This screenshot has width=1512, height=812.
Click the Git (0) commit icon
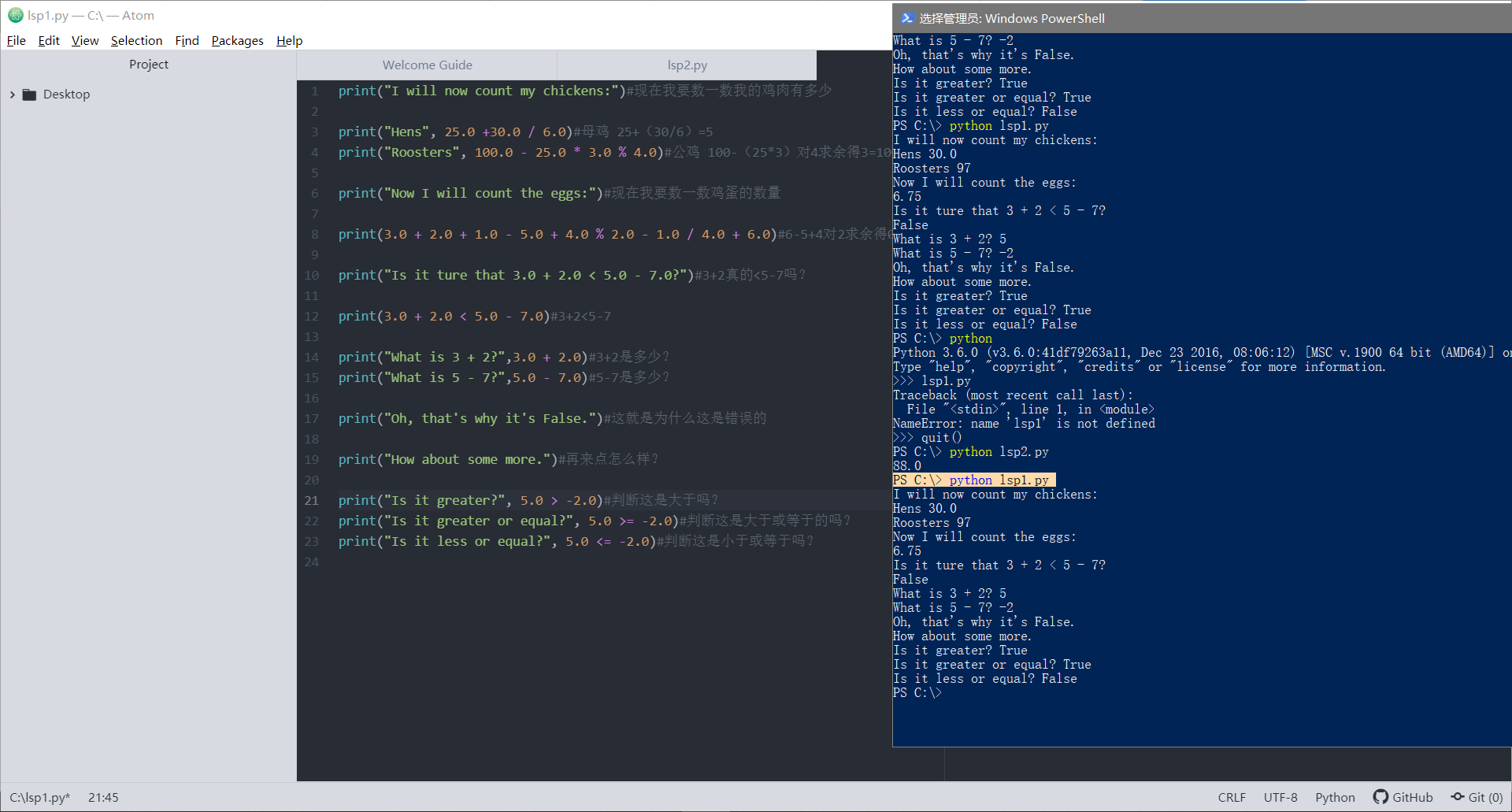1458,797
